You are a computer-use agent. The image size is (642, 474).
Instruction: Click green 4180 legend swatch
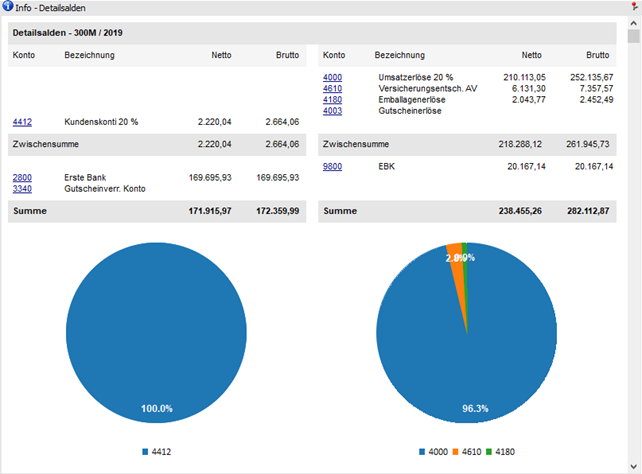click(x=489, y=452)
